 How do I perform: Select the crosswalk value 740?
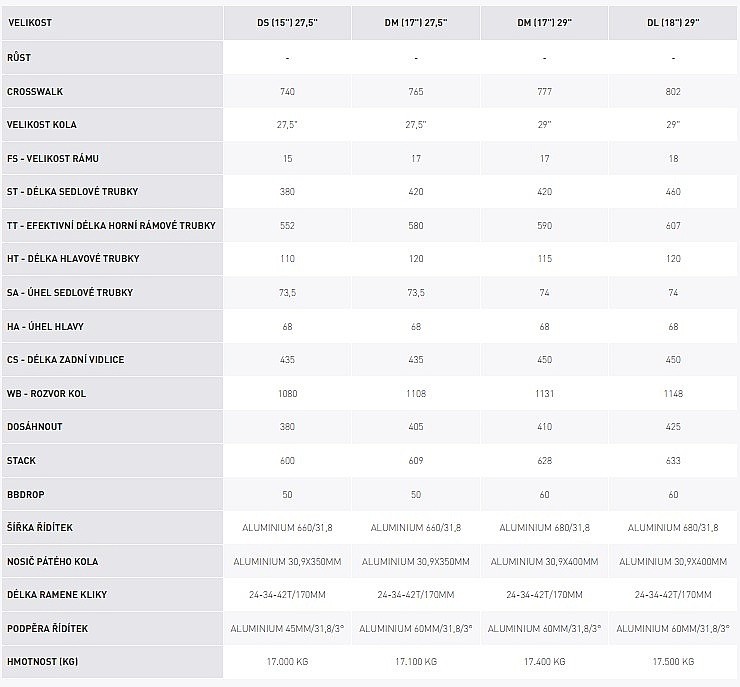click(287, 91)
